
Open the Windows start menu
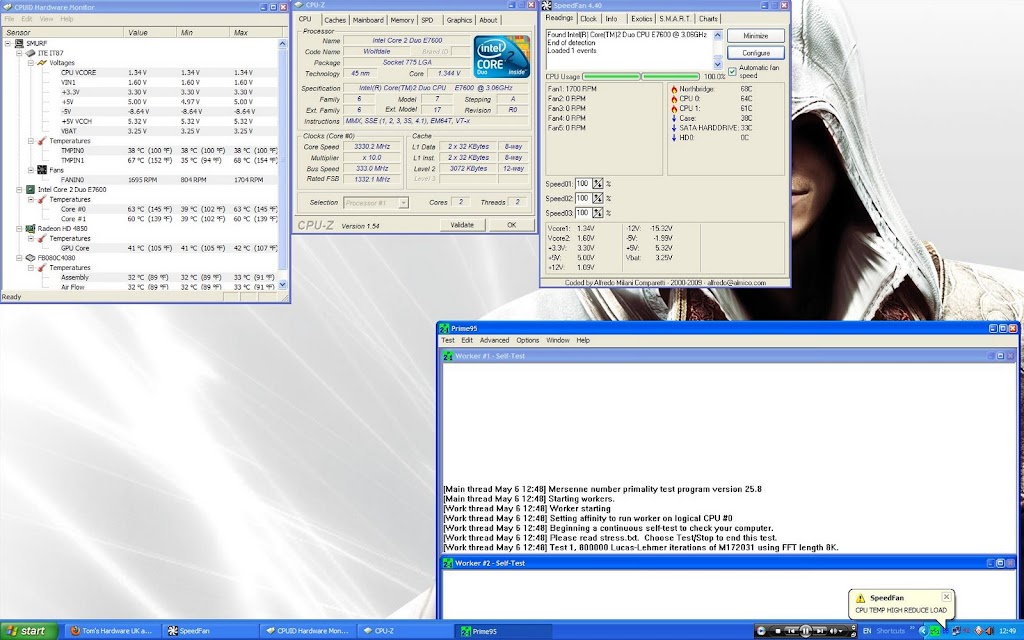point(29,631)
